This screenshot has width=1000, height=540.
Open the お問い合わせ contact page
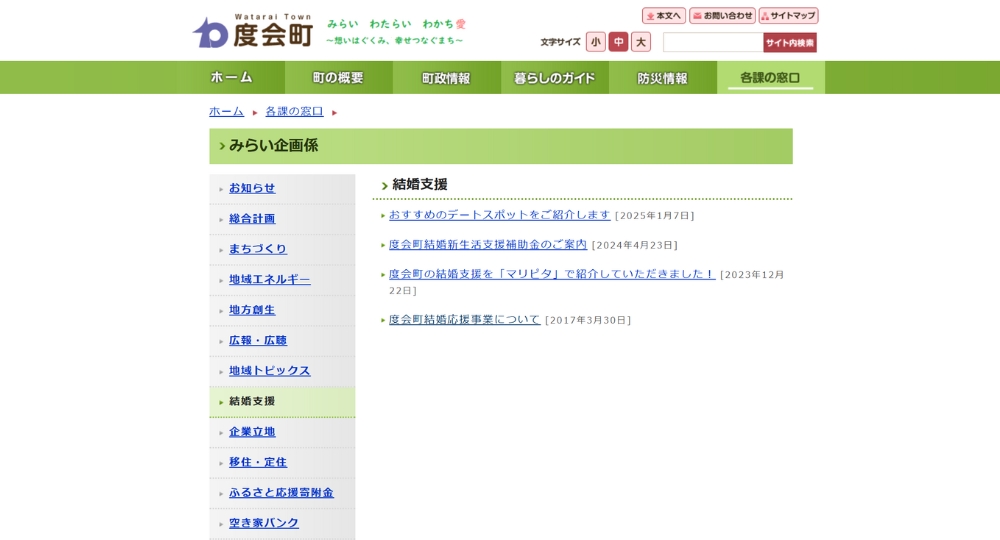point(722,16)
